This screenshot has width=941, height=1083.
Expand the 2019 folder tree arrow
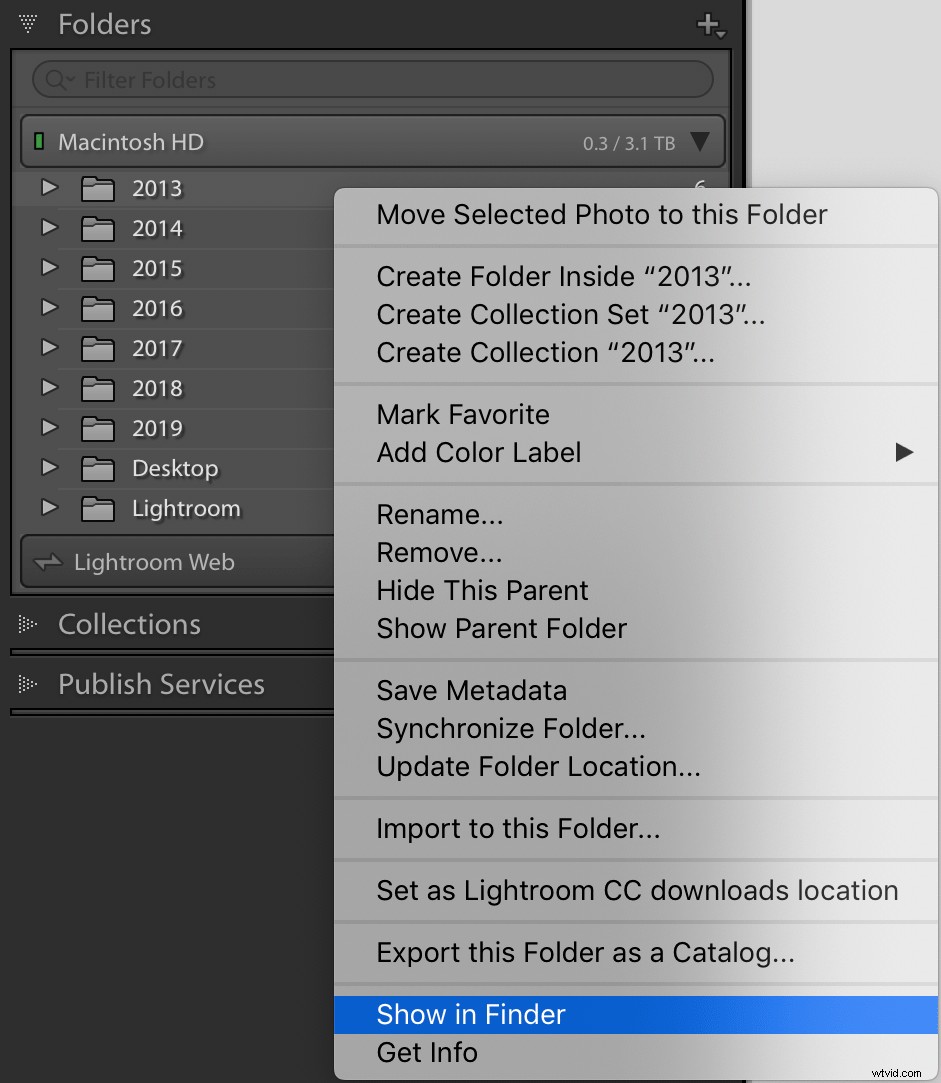tap(49, 428)
